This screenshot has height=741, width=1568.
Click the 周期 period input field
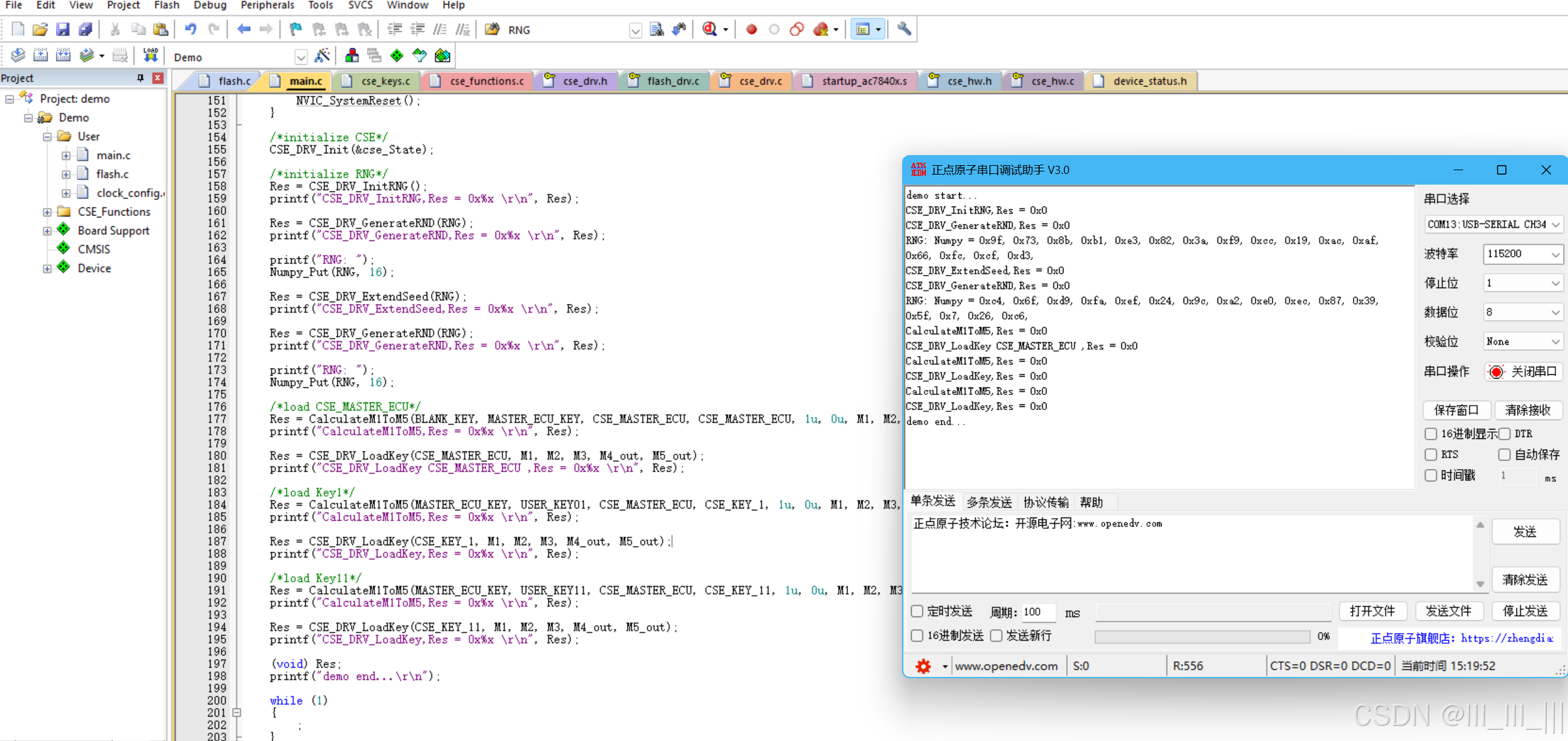[x=1038, y=612]
